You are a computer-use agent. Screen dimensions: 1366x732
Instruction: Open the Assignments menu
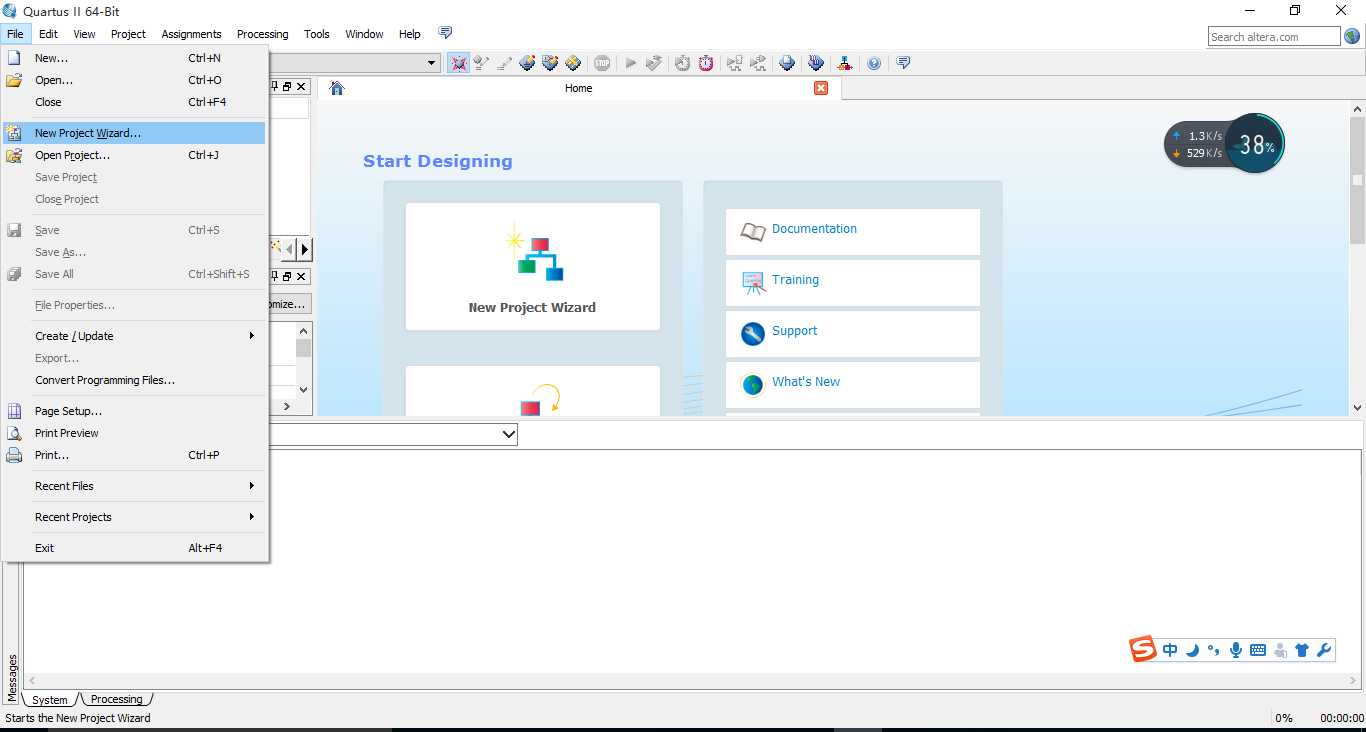[x=191, y=34]
